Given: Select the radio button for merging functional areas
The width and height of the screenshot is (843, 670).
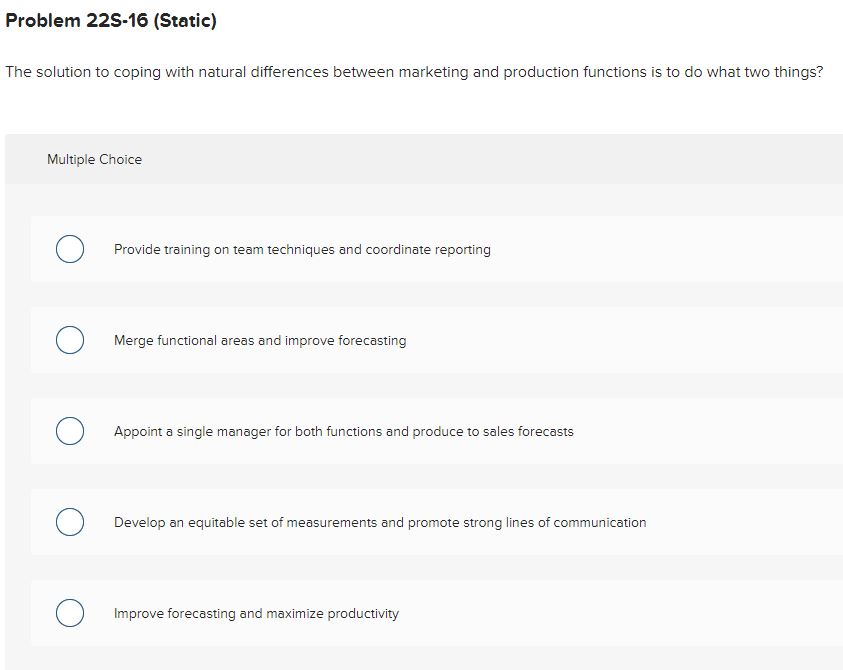Looking at the screenshot, I should click(x=69, y=340).
